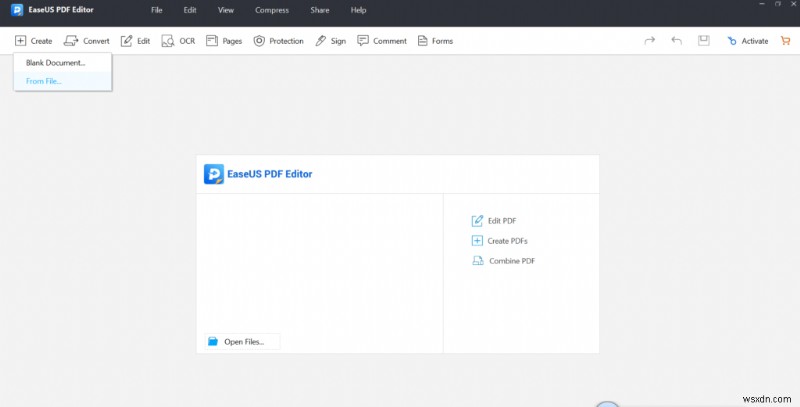Click the shopping cart icon
Image resolution: width=800 pixels, height=407 pixels.
785,41
